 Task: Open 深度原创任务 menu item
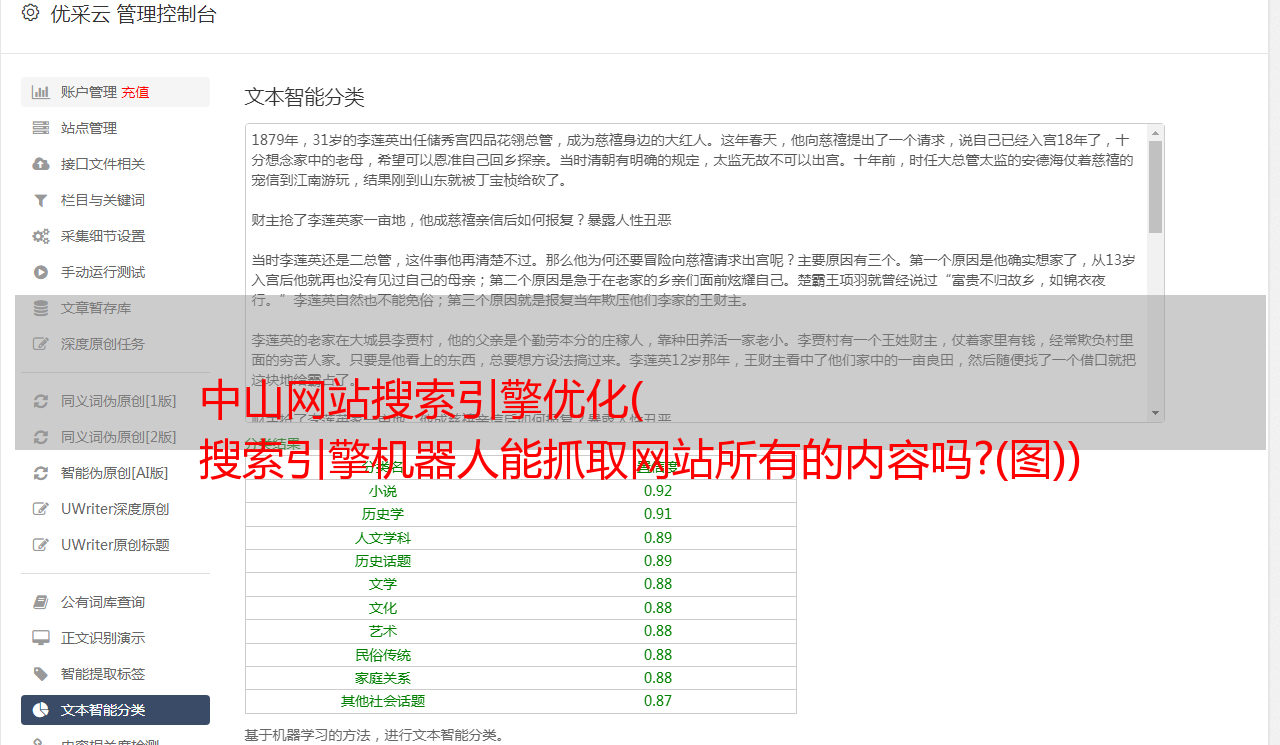point(115,344)
